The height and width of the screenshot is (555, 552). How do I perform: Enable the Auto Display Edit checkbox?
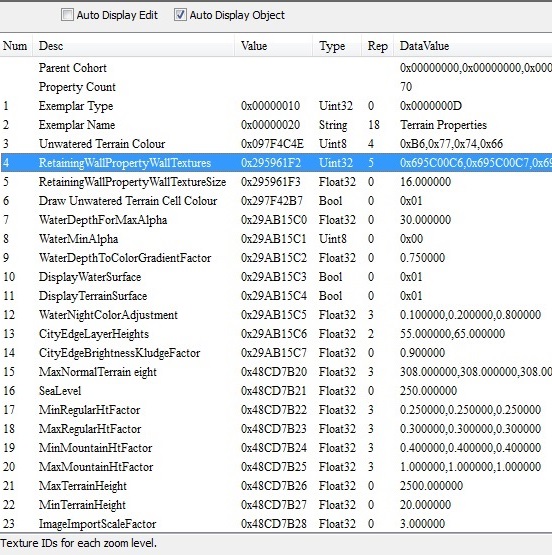pyautogui.click(x=67, y=15)
